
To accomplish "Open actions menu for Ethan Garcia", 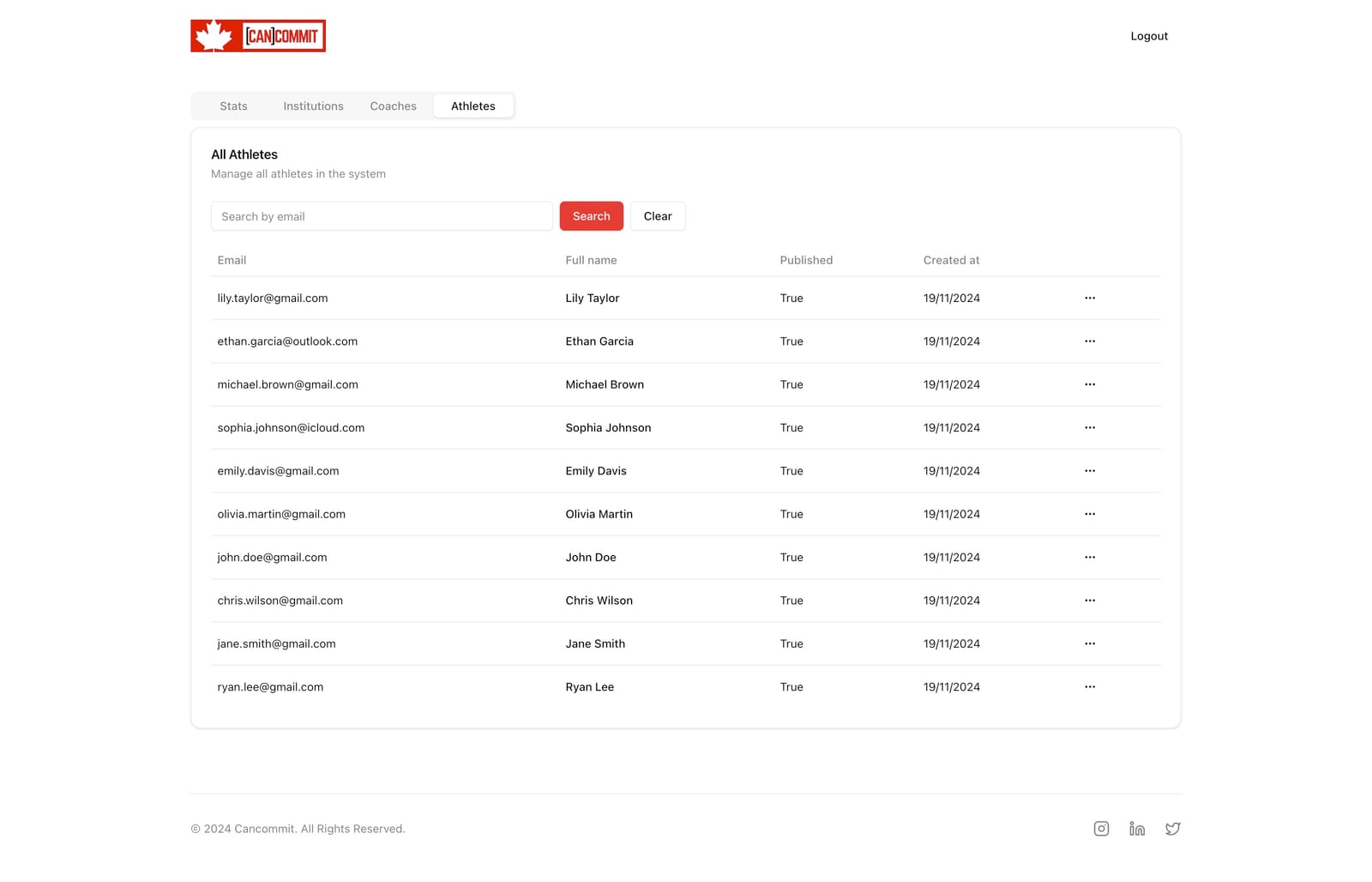I will [1090, 341].
